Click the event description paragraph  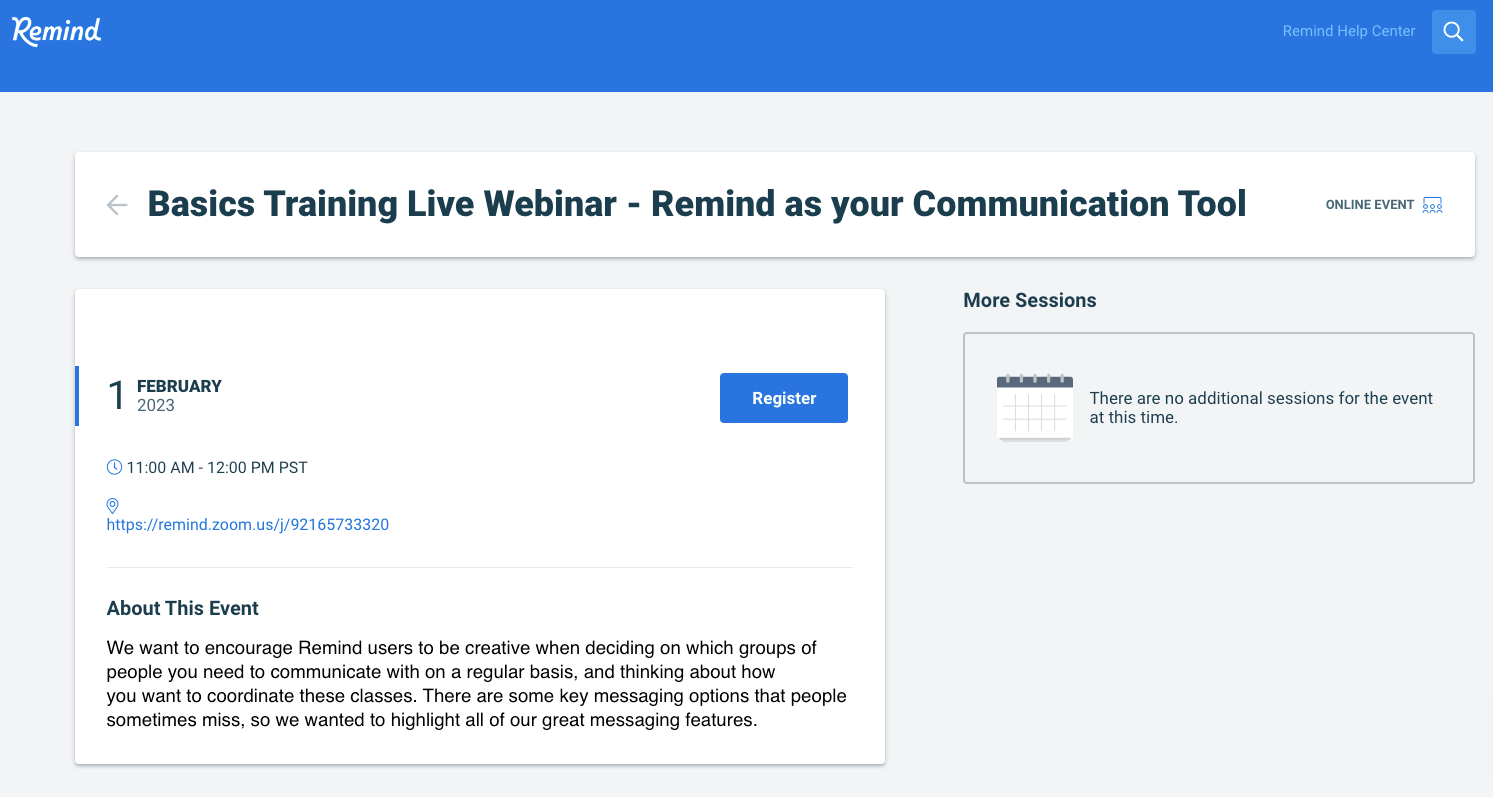476,684
